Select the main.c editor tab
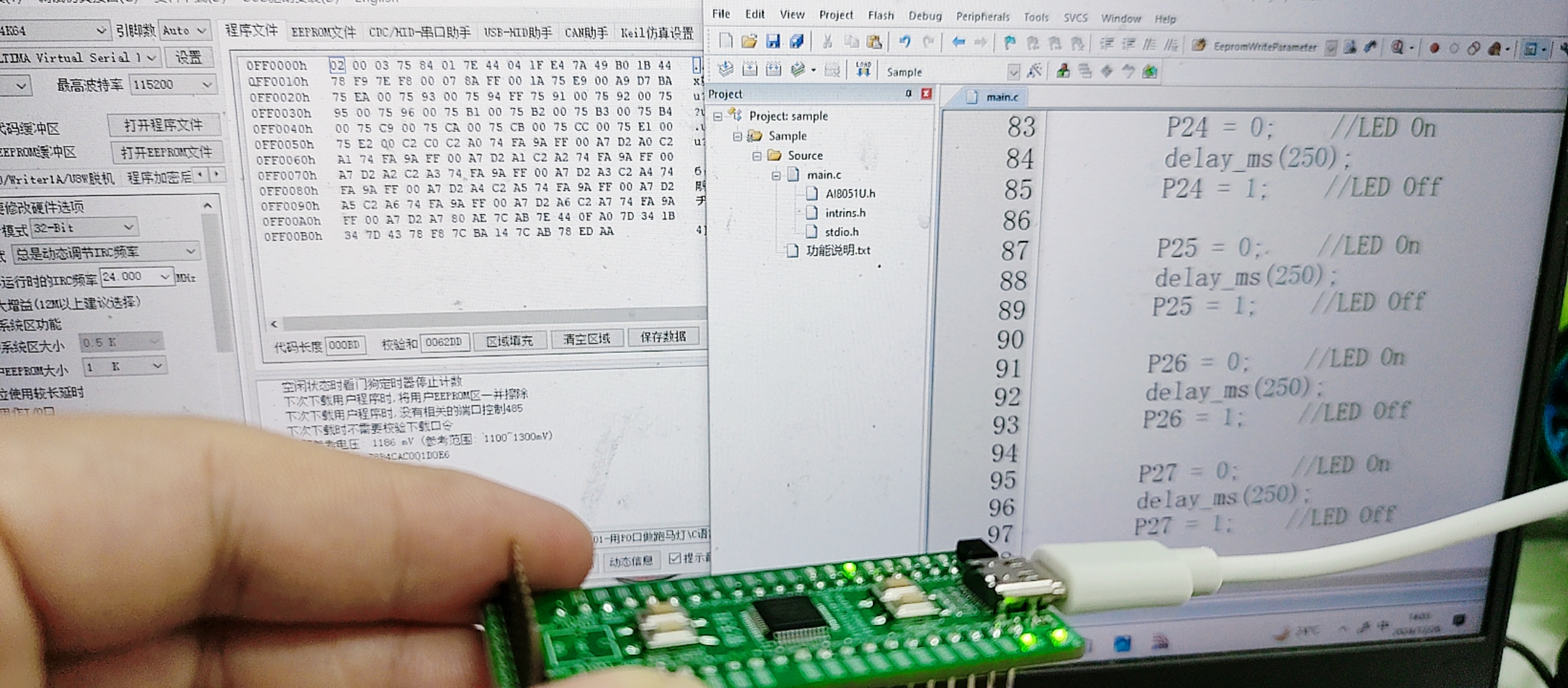1568x688 pixels. (x=992, y=97)
